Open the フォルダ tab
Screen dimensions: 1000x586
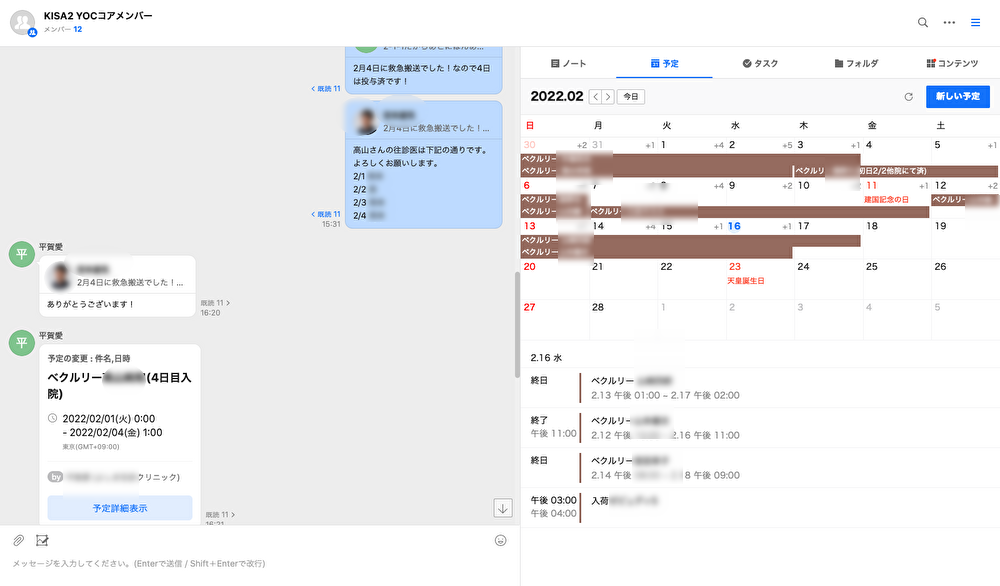coord(856,63)
